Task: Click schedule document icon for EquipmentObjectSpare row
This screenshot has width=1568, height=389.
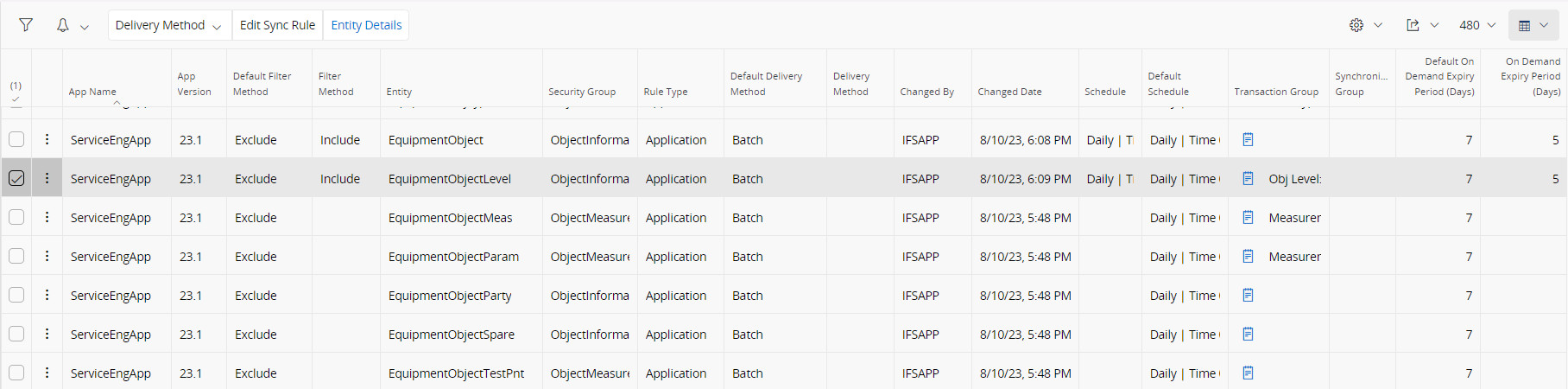Action: coord(1248,334)
